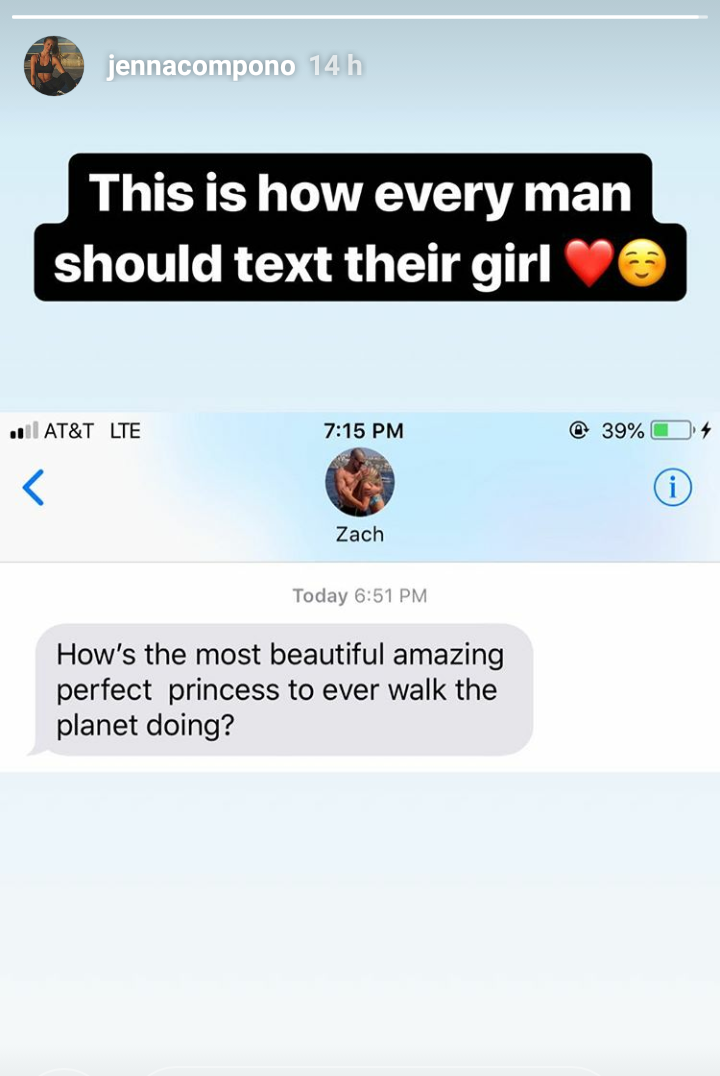720x1076 pixels.
Task: Tap the blue back chevron in Messages
Action: 33,487
